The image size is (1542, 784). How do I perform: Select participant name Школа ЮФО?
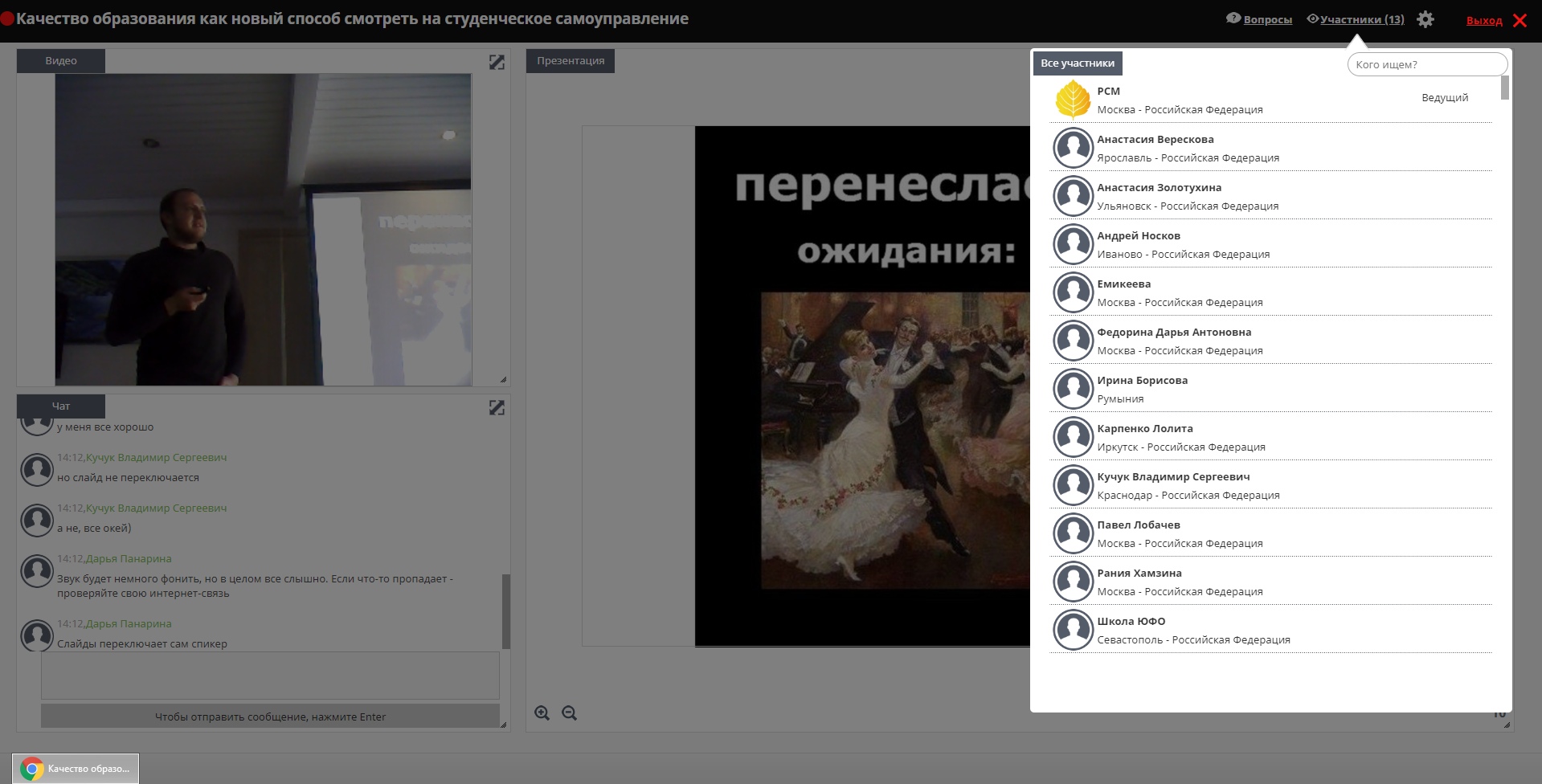click(1131, 621)
